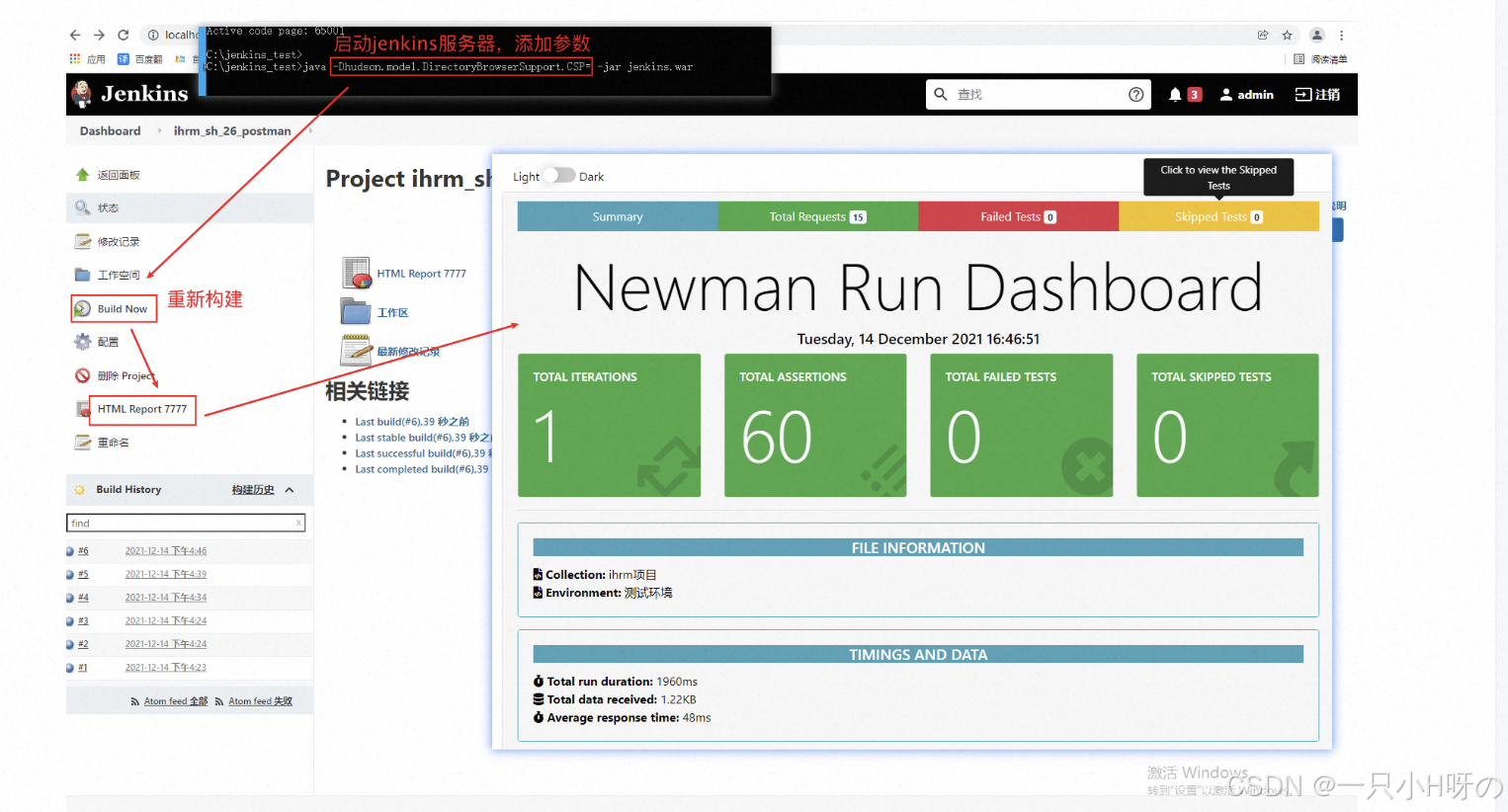Go to Dashboard in the breadcrumb
This screenshot has height=812, width=1508.
[x=110, y=130]
